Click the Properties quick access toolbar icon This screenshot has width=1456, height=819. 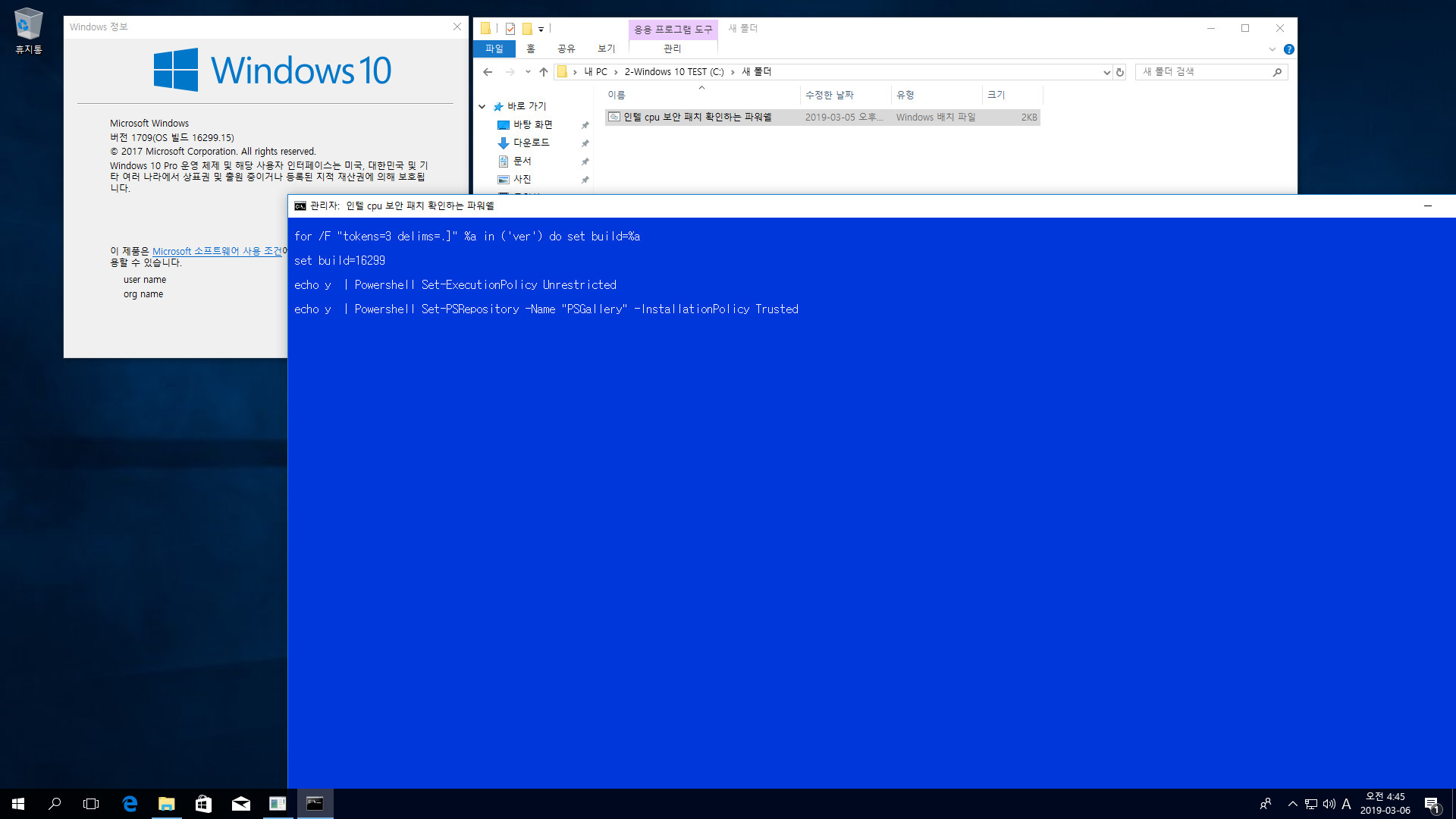(x=510, y=29)
